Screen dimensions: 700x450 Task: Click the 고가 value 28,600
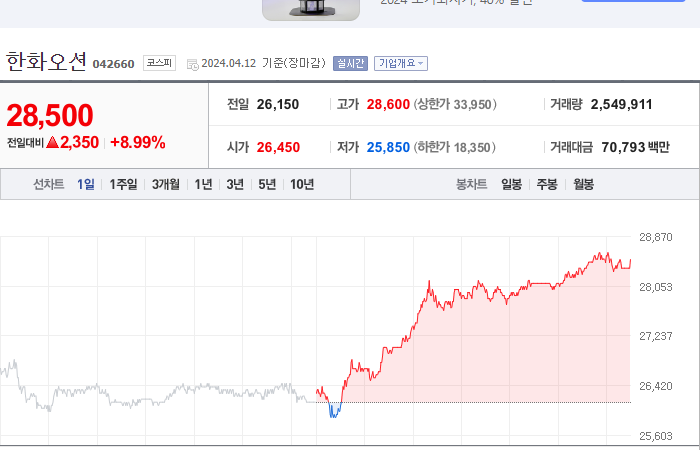click(x=388, y=104)
